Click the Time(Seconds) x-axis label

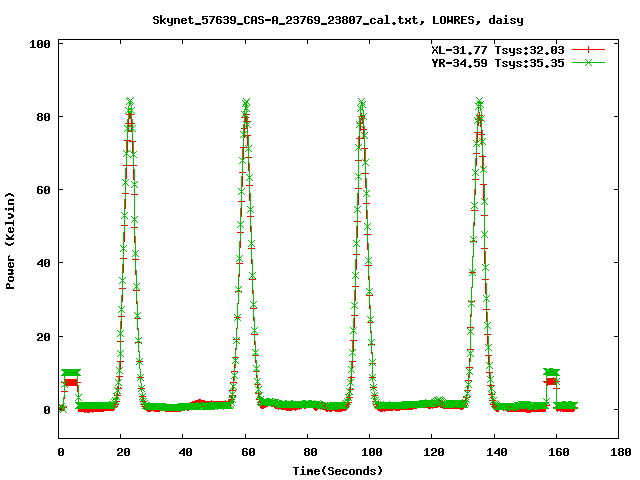click(x=338, y=471)
